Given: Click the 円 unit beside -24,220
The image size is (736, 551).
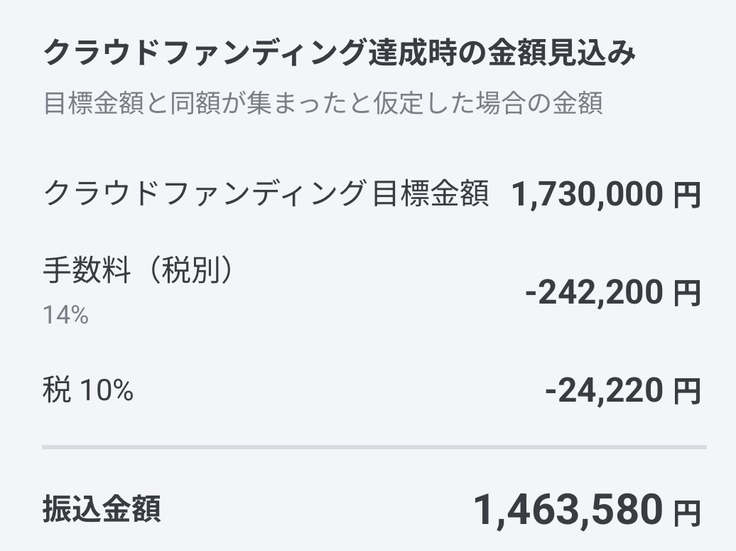Looking at the screenshot, I should pos(686,391).
